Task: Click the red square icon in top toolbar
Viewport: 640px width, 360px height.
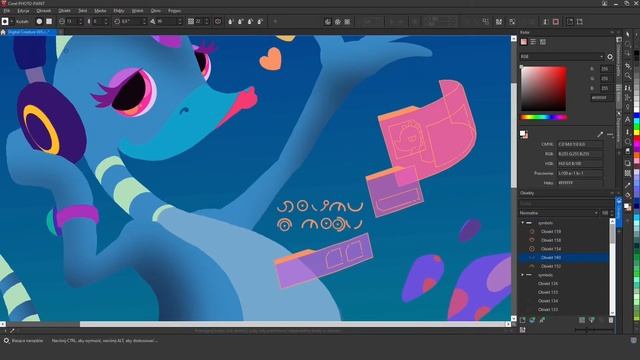Action: [x=556, y=22]
